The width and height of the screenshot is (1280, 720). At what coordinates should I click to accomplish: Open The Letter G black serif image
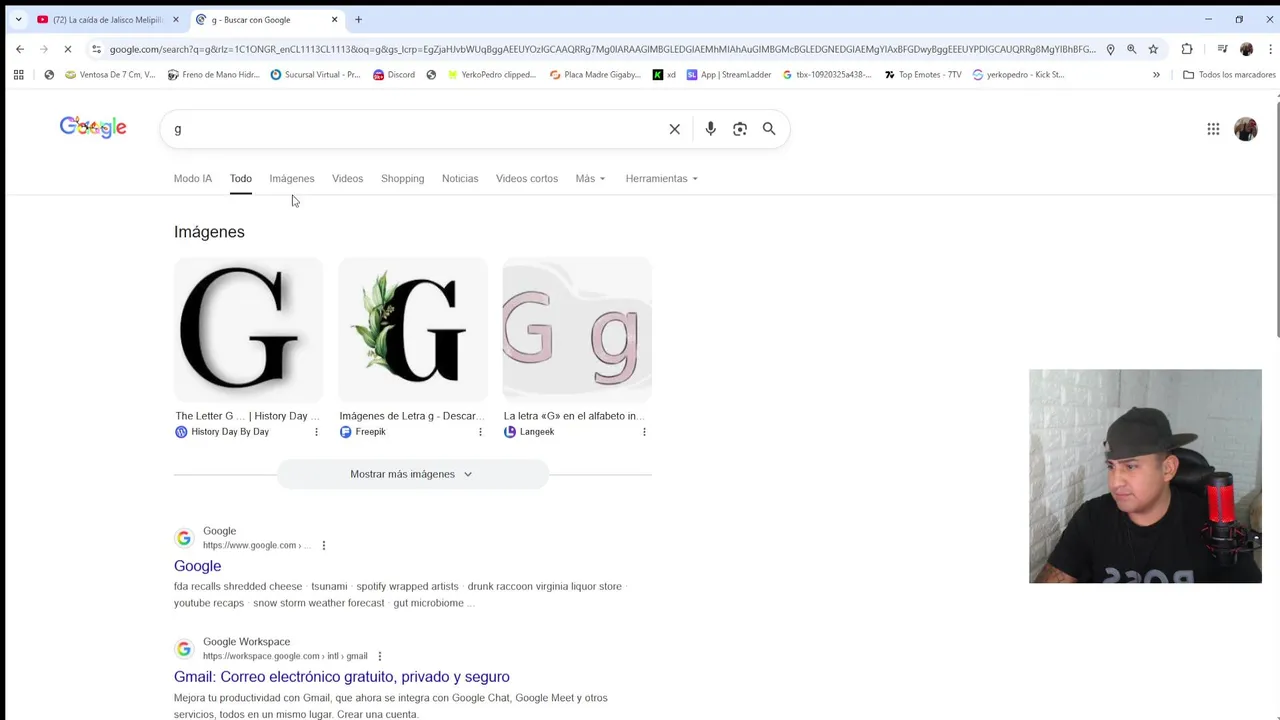(248, 329)
